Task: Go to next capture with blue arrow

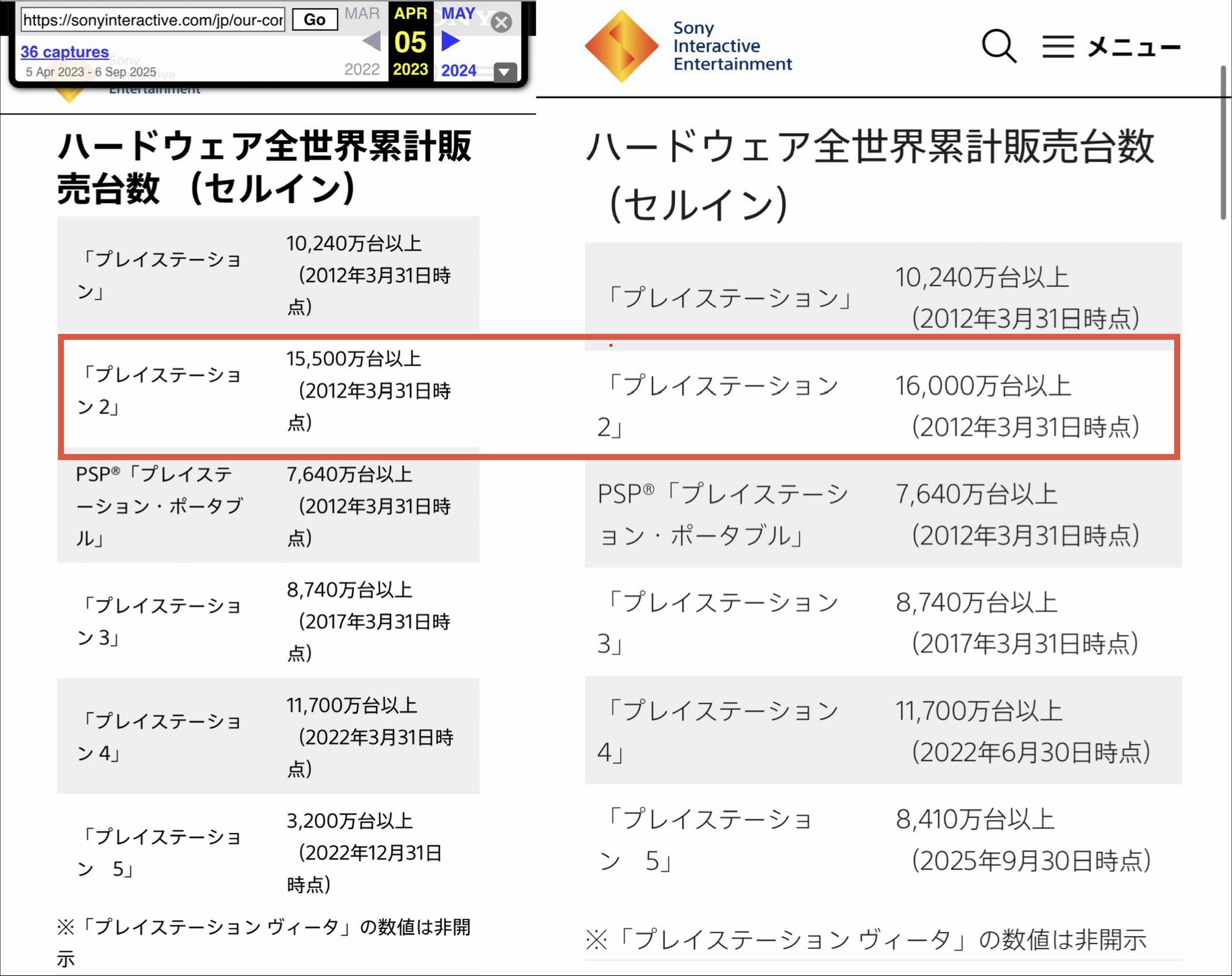Action: 450,42
